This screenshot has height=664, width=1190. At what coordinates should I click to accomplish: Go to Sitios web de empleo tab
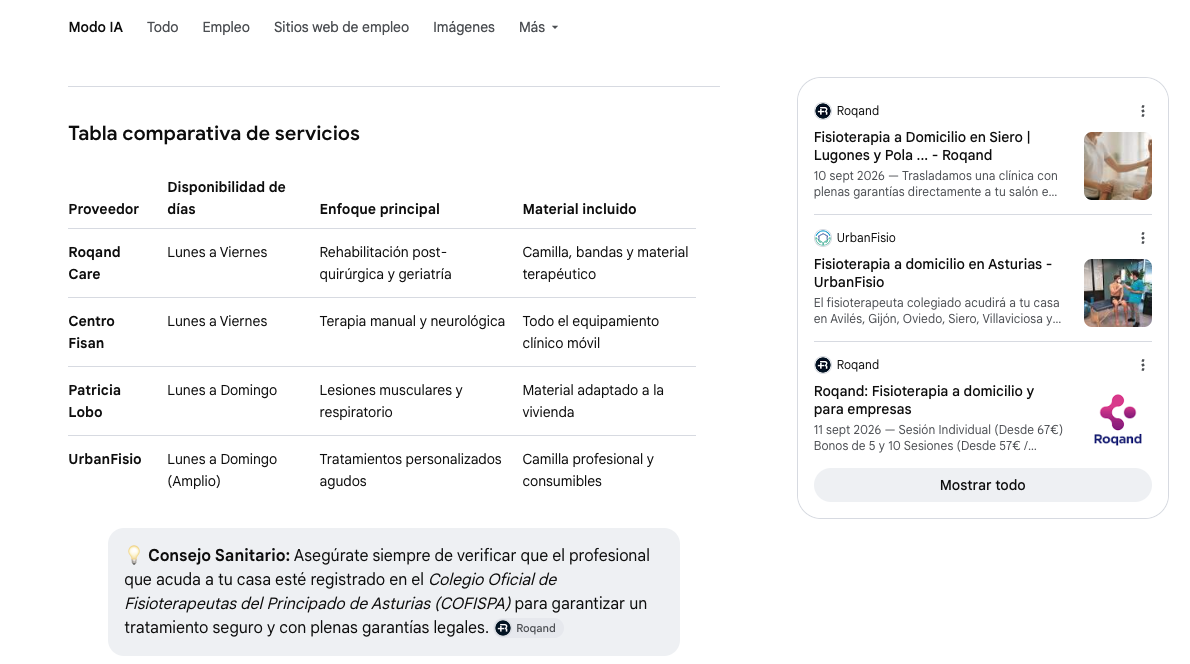[342, 27]
